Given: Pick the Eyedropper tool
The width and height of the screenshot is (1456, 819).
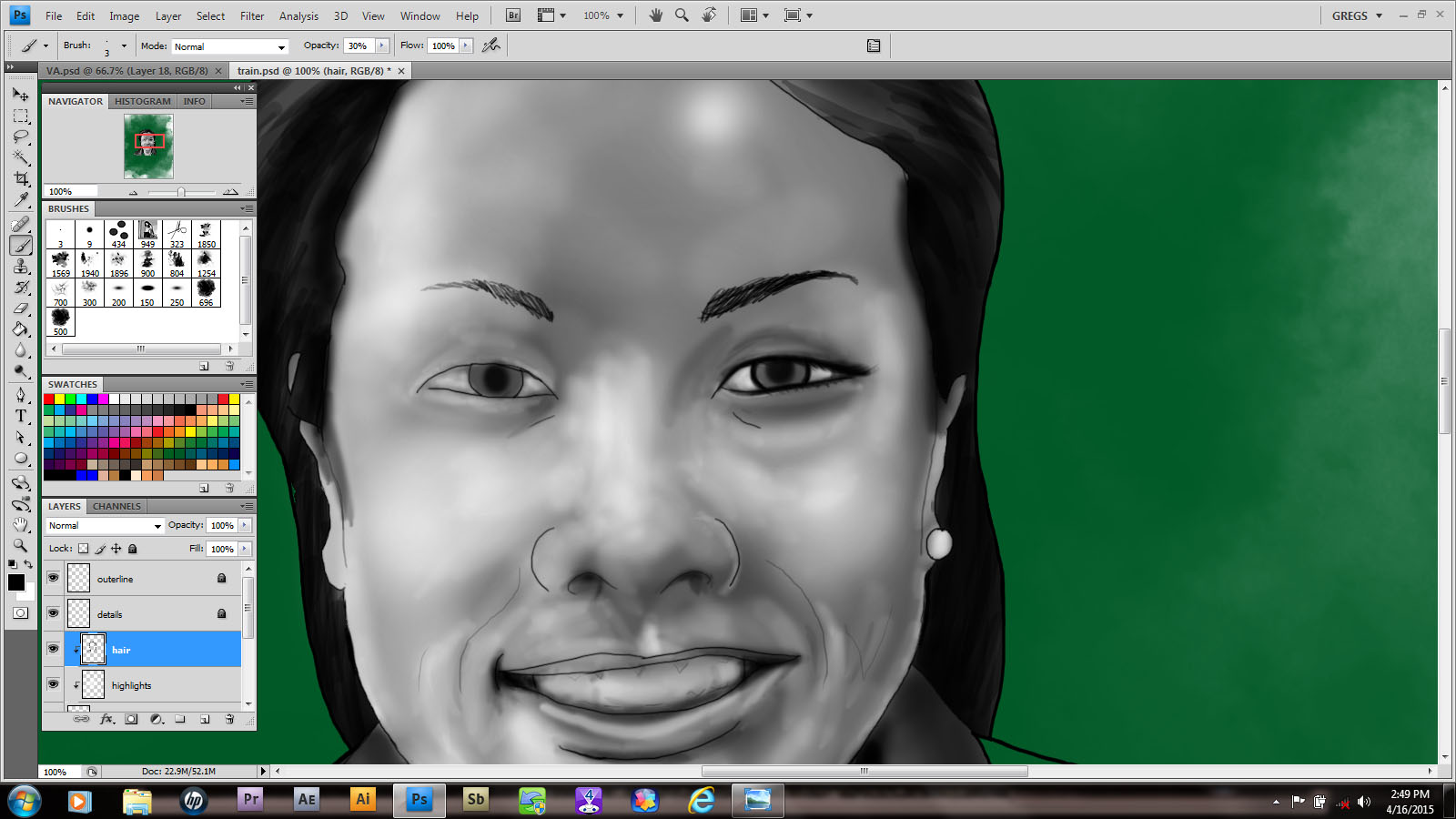Looking at the screenshot, I should (21, 199).
